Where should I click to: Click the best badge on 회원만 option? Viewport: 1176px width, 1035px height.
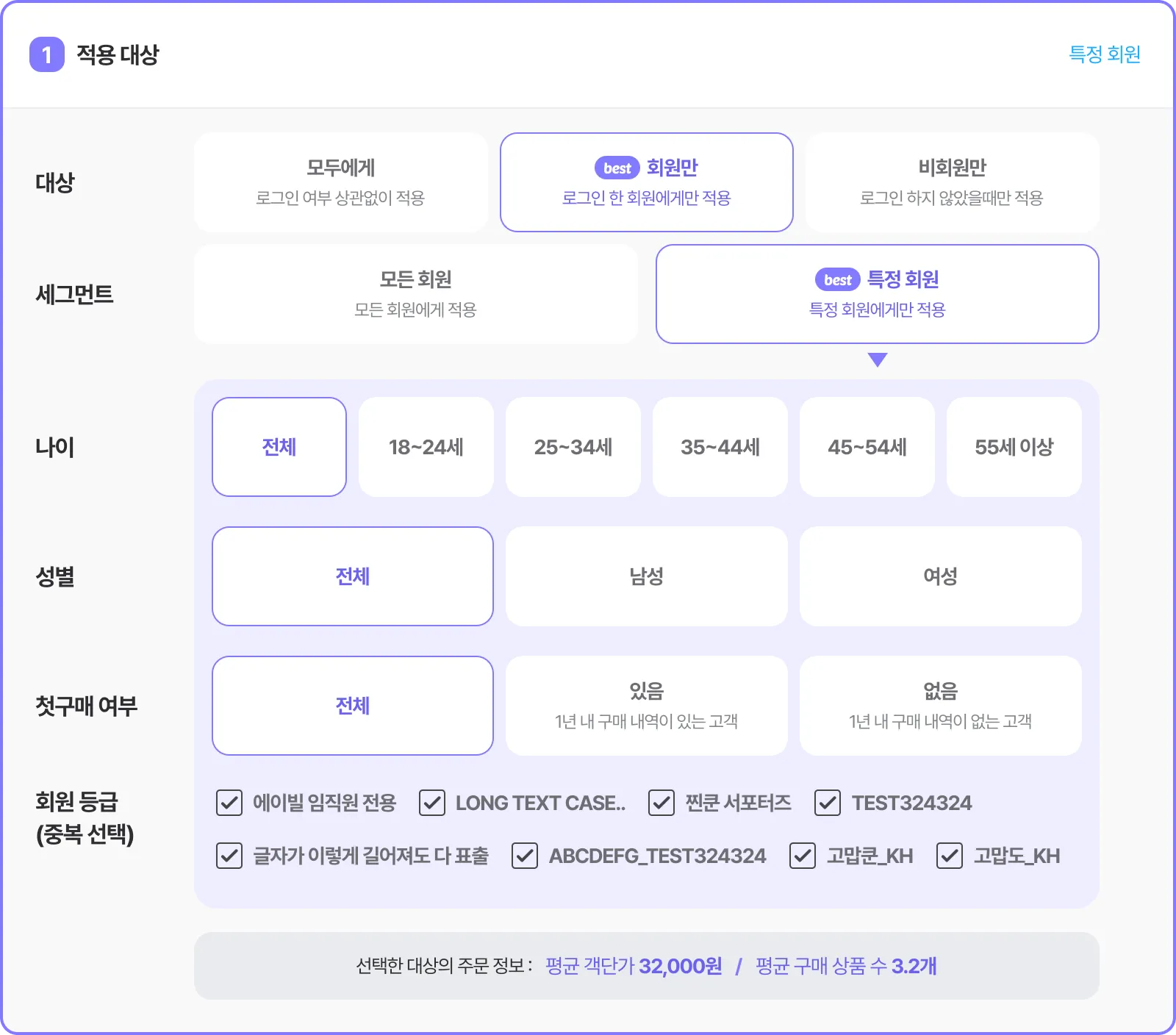click(617, 168)
